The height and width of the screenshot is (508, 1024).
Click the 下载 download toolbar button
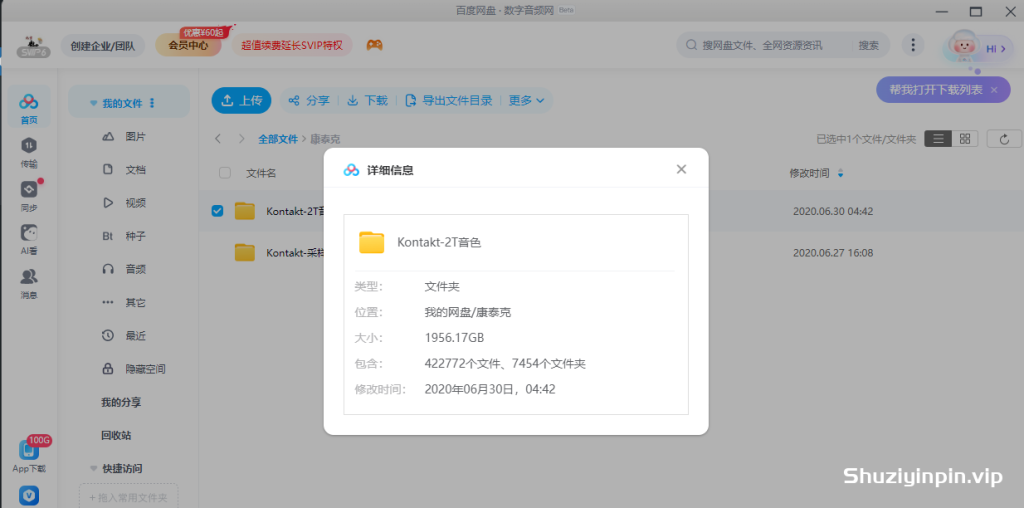coord(367,101)
